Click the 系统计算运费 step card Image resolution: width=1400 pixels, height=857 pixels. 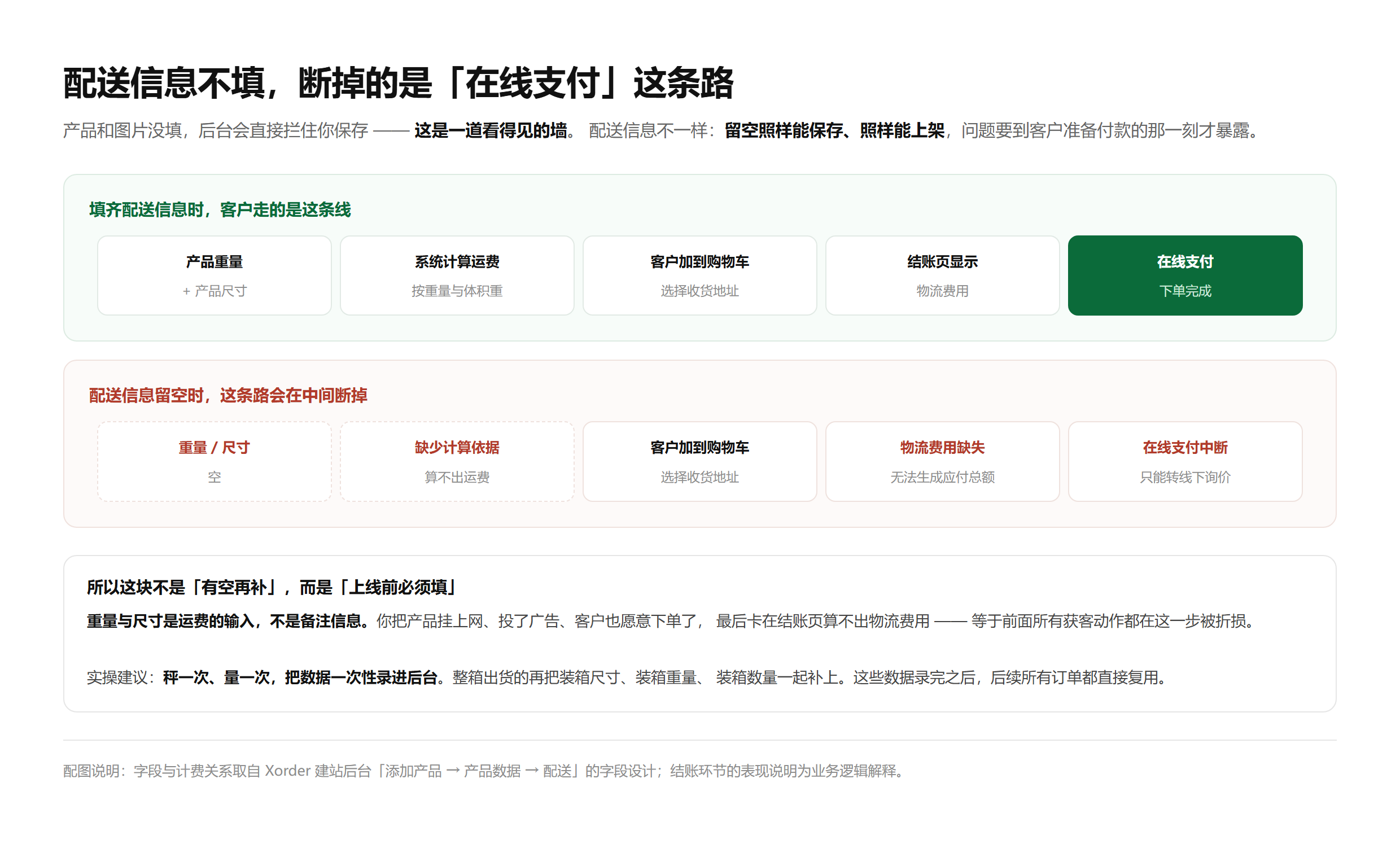point(457,276)
